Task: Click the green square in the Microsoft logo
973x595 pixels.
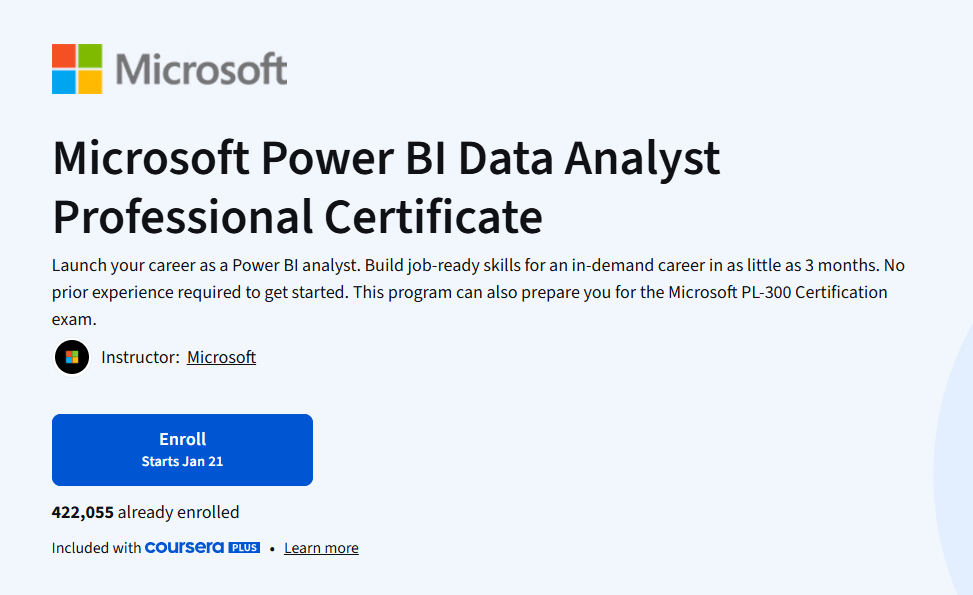Action: pos(88,56)
